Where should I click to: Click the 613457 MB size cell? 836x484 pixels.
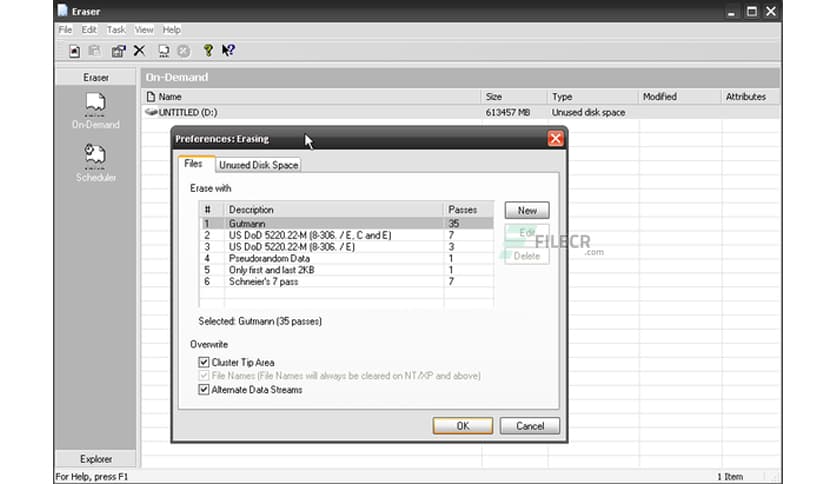click(508, 112)
